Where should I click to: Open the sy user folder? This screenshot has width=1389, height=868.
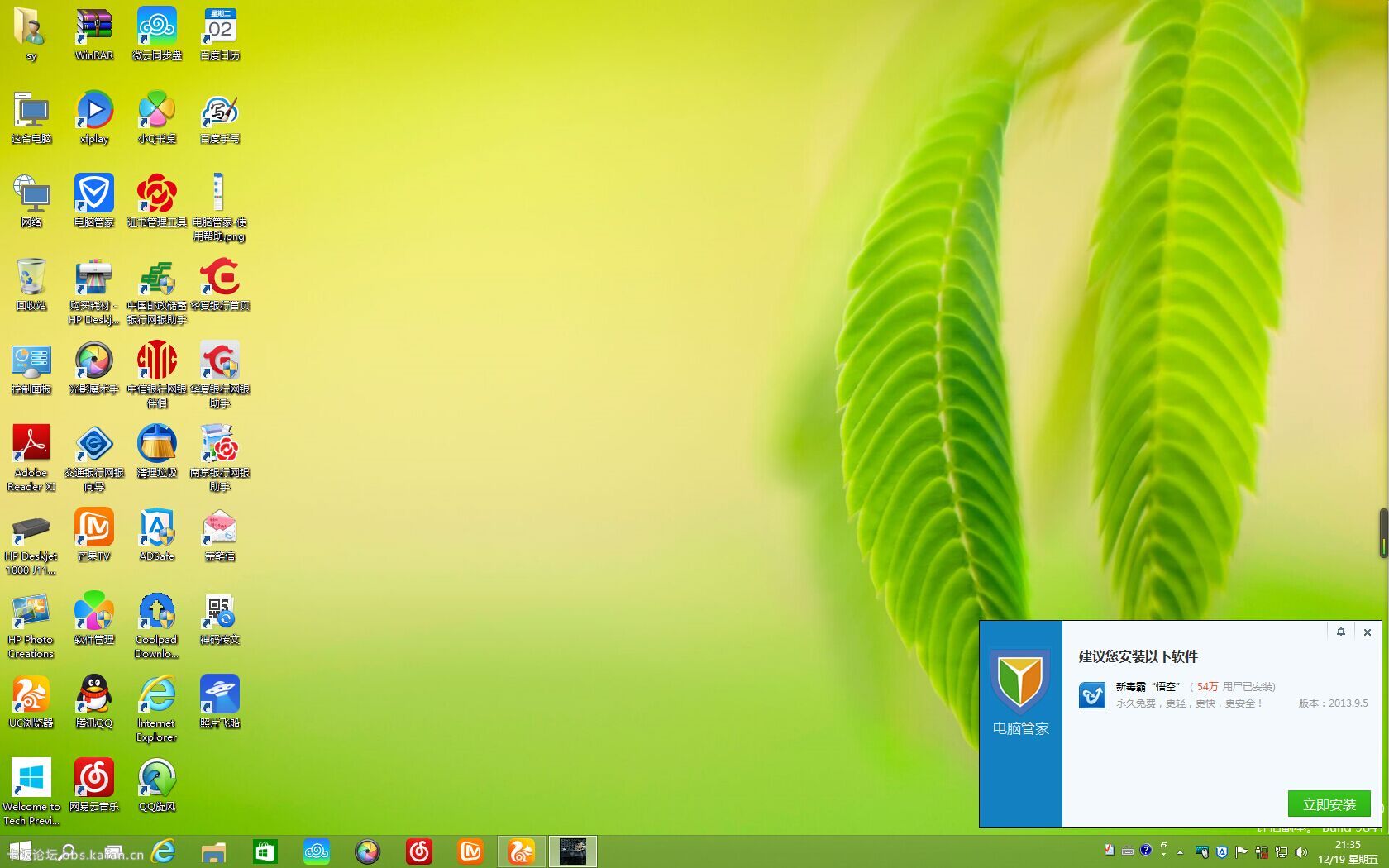click(x=31, y=34)
